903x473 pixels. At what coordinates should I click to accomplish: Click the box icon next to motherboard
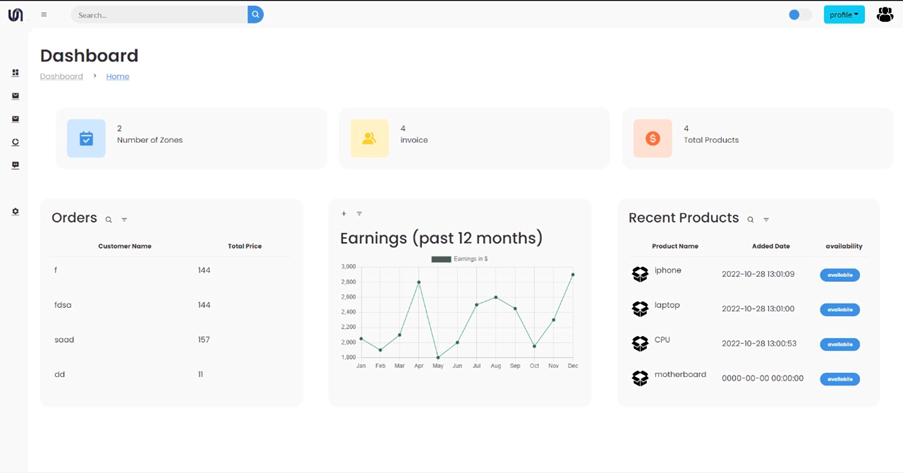click(640, 378)
